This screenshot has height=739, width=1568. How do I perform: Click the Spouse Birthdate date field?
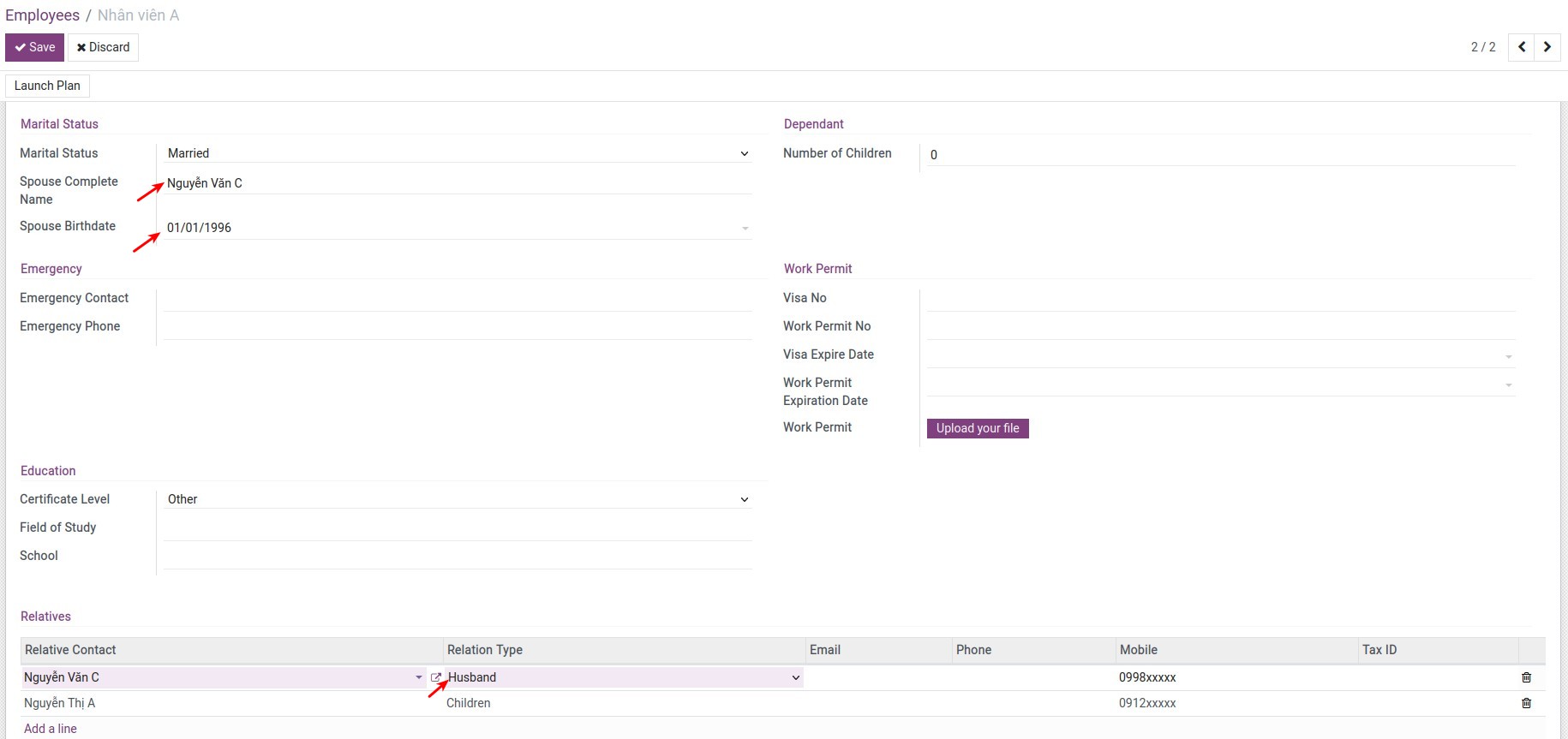click(x=458, y=228)
